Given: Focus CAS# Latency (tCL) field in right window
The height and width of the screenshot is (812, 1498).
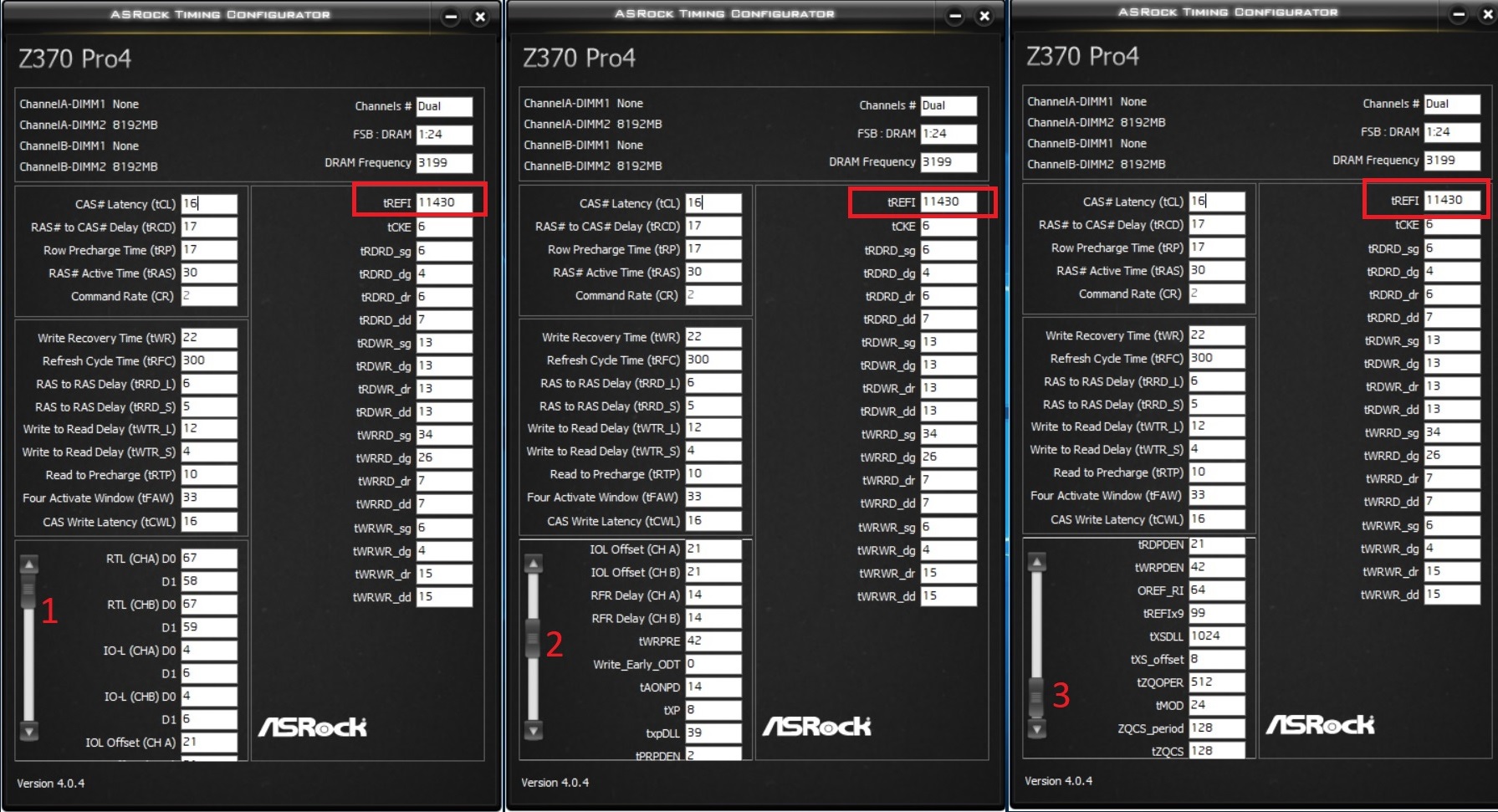Looking at the screenshot, I should point(1217,201).
